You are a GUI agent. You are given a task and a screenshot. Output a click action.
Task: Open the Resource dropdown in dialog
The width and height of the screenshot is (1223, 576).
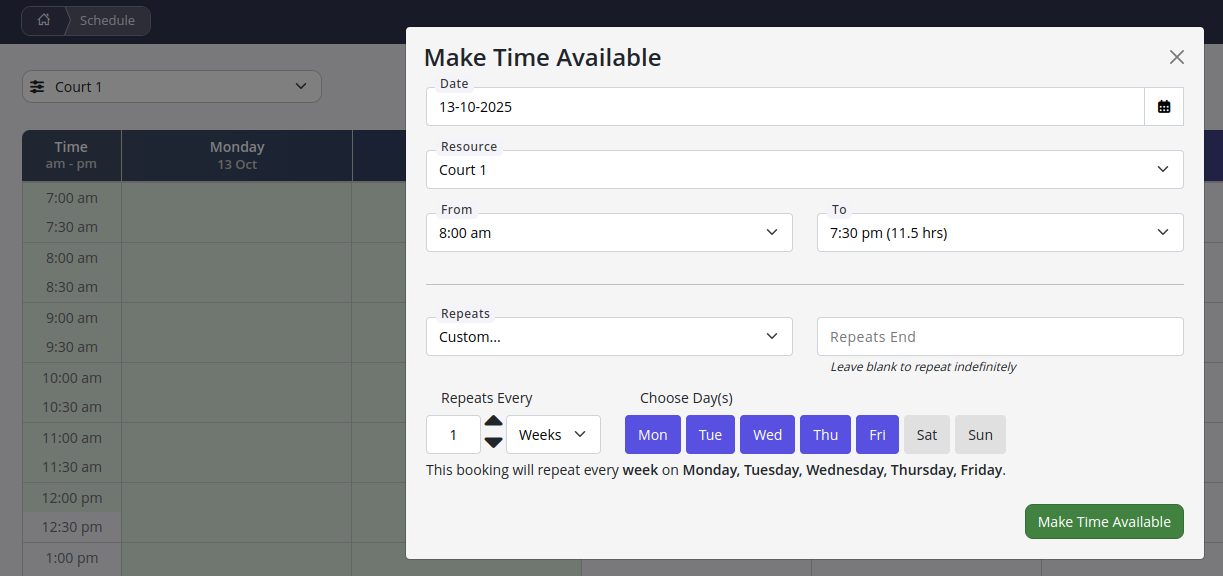pyautogui.click(x=804, y=170)
